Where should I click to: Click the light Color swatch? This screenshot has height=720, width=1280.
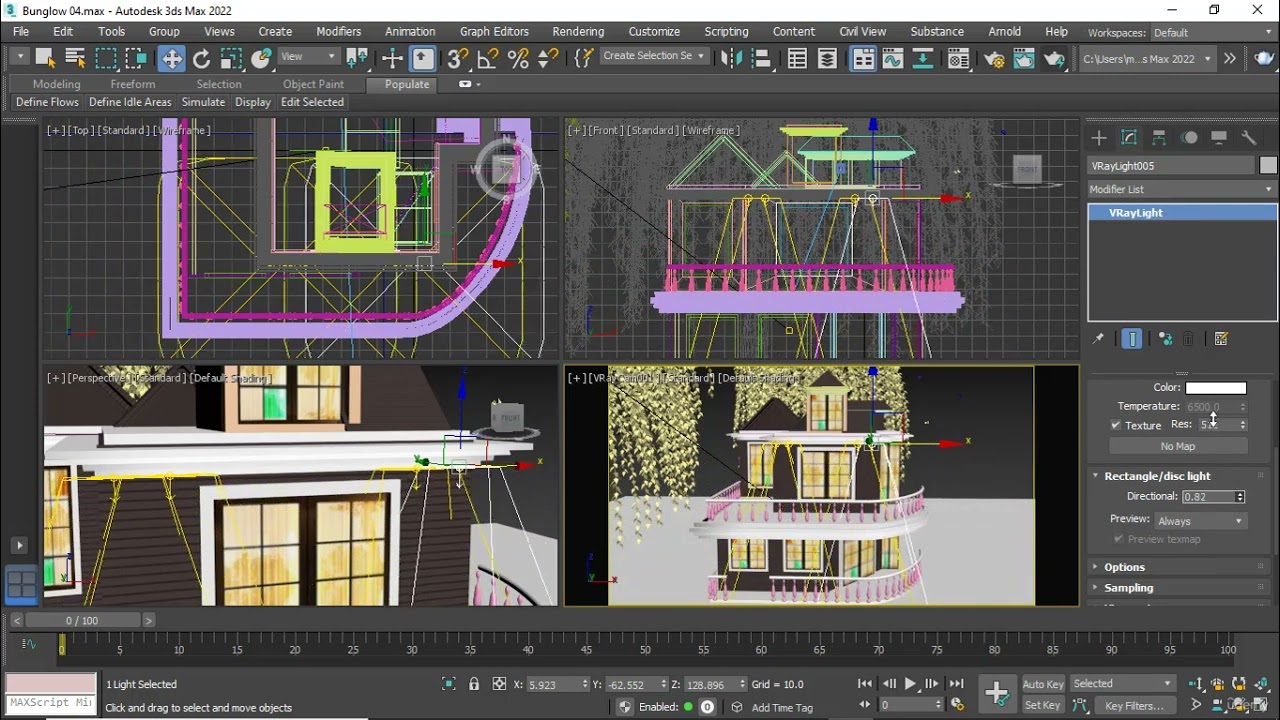(1216, 388)
